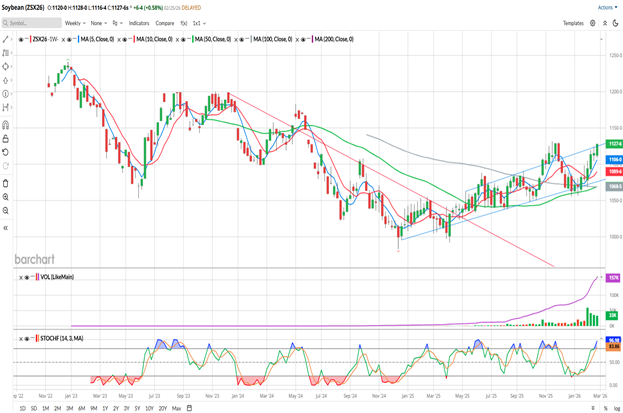Open the Fibonacci and pitchfork tools
Image resolution: width=623 pixels, height=413 pixels.
[5, 53]
